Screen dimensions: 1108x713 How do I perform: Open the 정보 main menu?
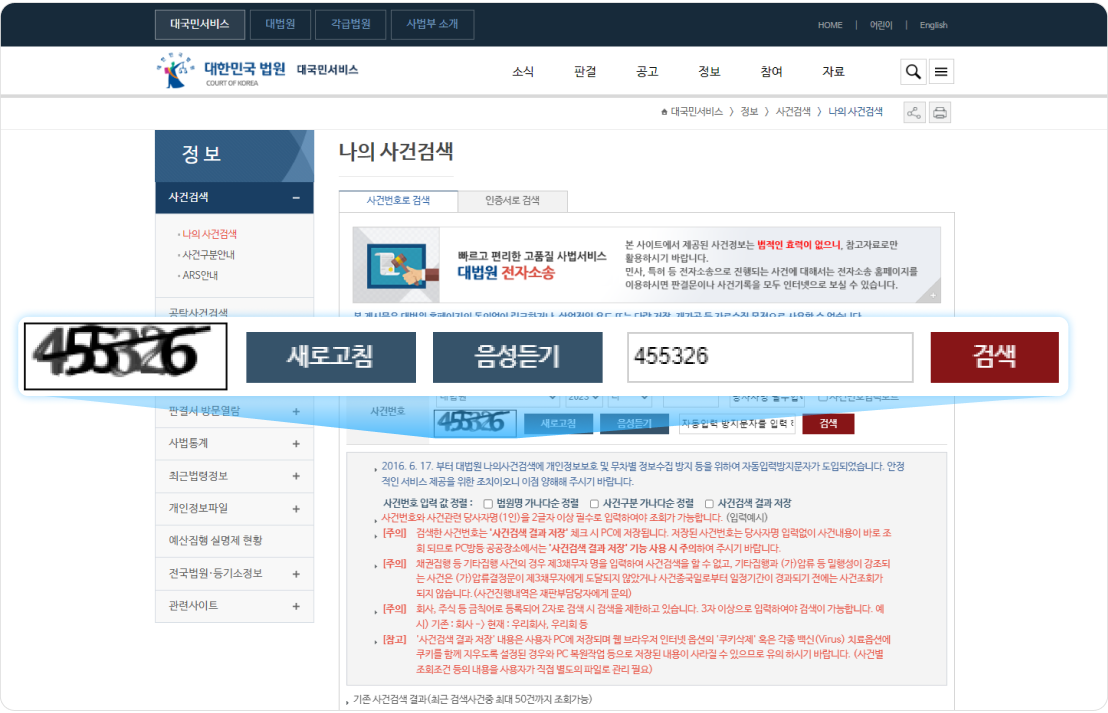click(709, 71)
